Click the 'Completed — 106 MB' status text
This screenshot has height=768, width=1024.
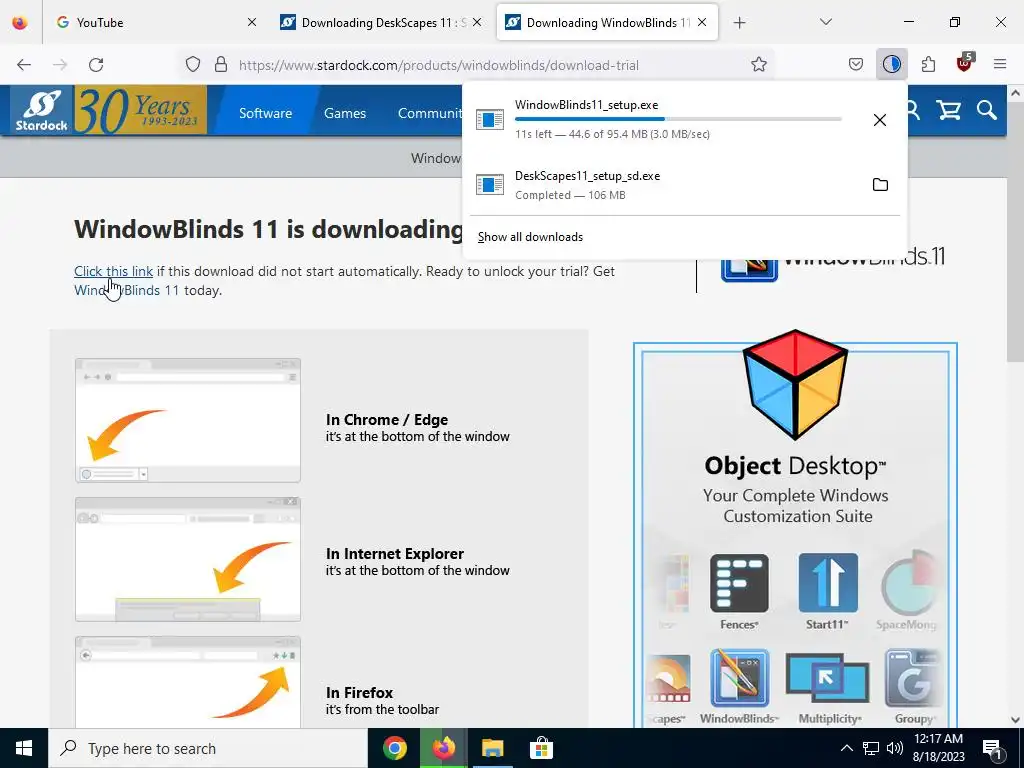[x=570, y=195]
